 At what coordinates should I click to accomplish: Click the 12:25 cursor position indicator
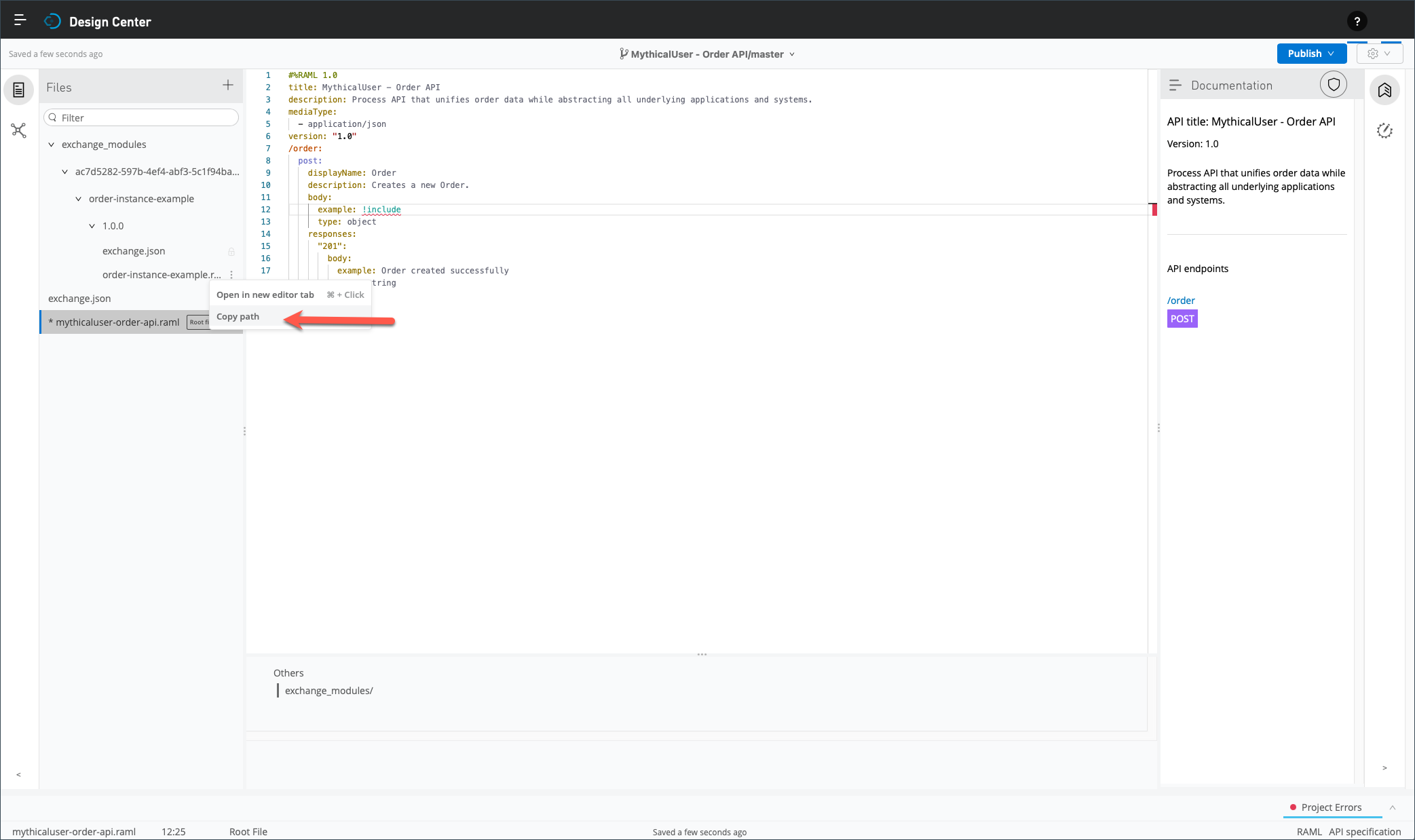pyautogui.click(x=173, y=832)
